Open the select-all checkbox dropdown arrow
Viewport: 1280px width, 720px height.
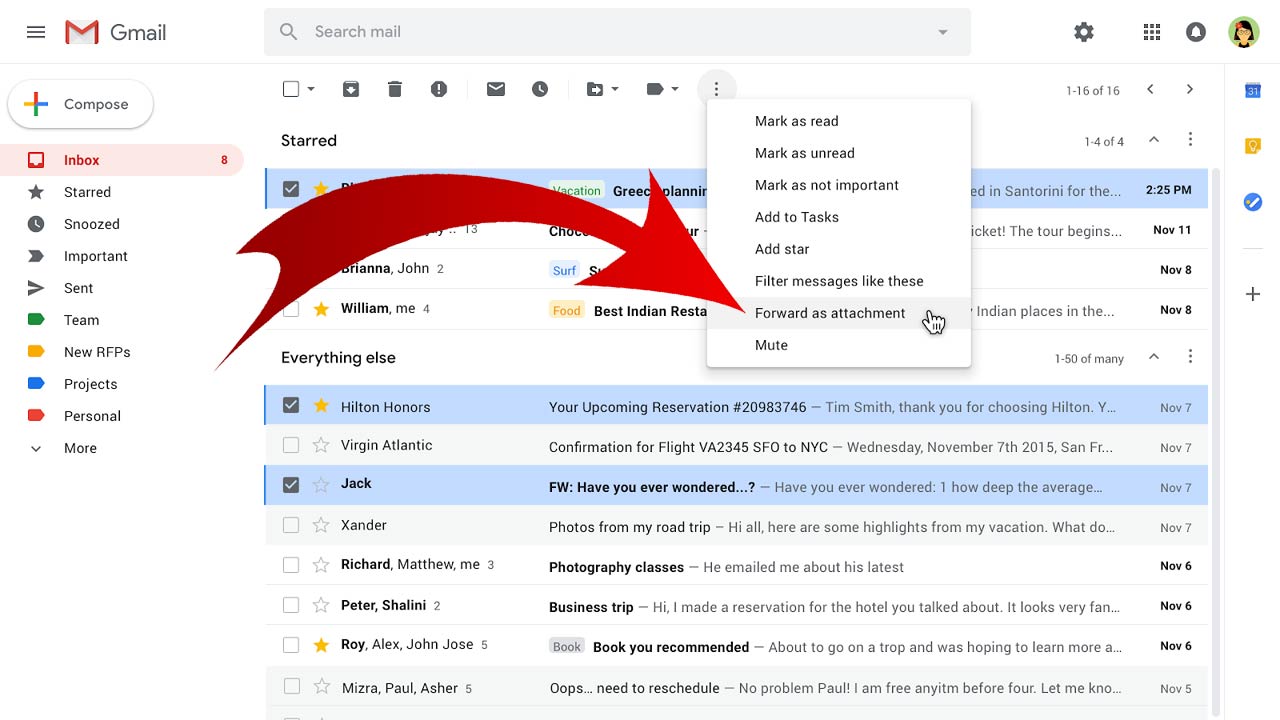tap(311, 89)
